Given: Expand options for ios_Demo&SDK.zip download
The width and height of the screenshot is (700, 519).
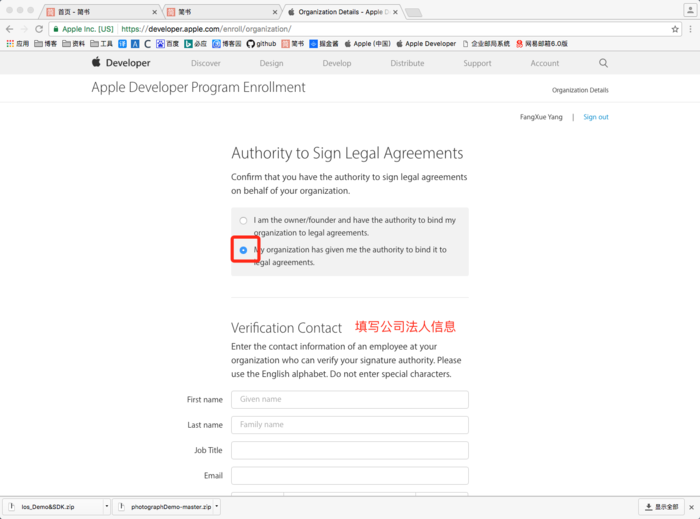Looking at the screenshot, I should click(107, 506).
